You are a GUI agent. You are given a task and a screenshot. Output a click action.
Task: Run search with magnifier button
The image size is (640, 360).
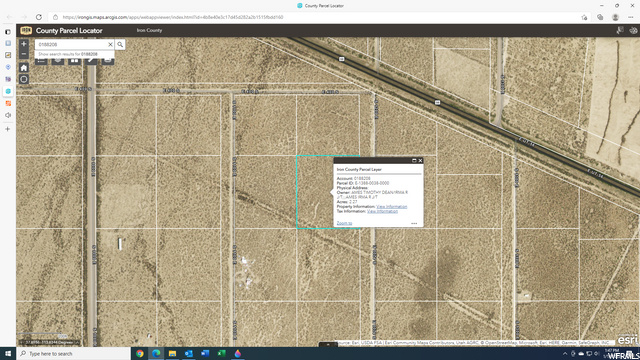point(120,44)
